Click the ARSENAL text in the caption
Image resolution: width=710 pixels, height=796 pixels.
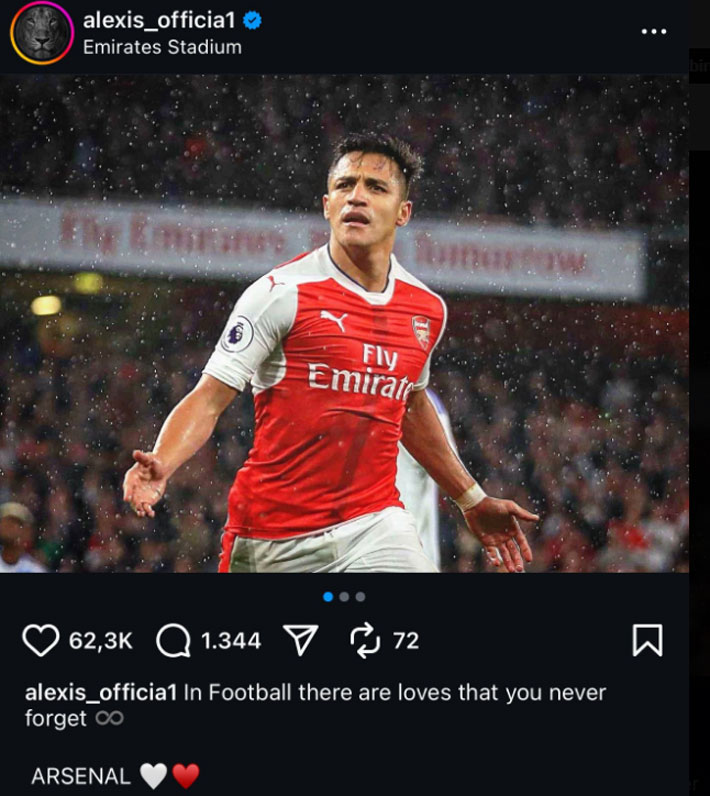click(x=81, y=776)
